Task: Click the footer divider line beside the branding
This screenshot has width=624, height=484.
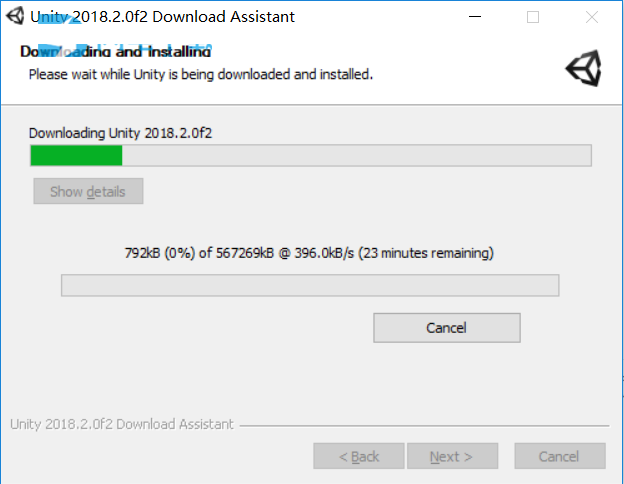Action: 424,426
